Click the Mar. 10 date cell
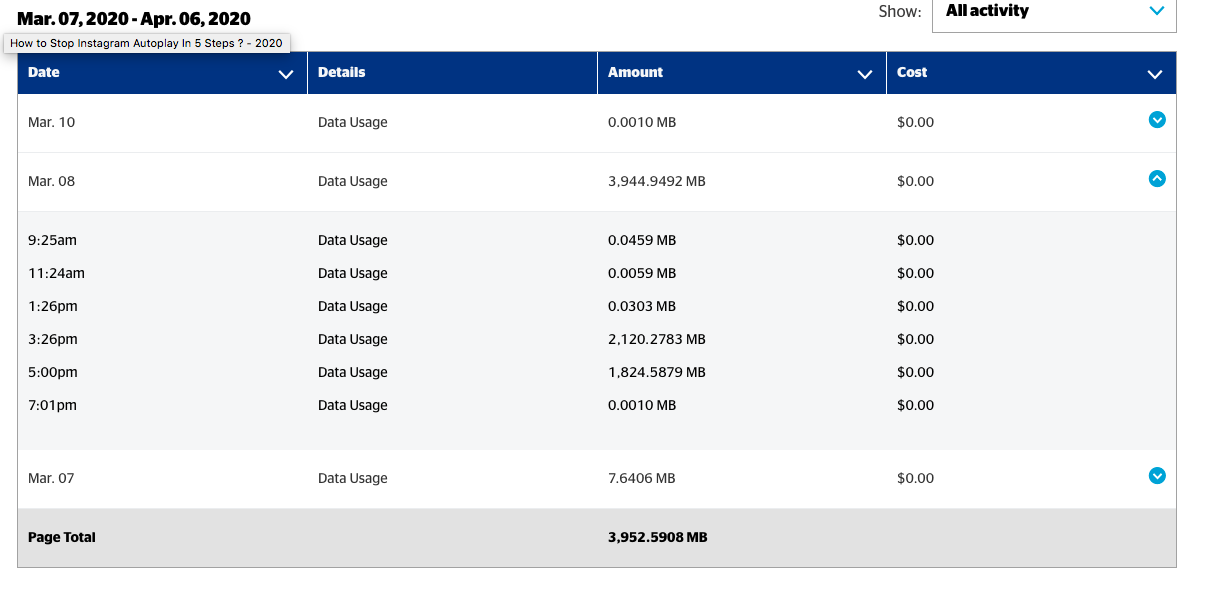 pyautogui.click(x=52, y=122)
